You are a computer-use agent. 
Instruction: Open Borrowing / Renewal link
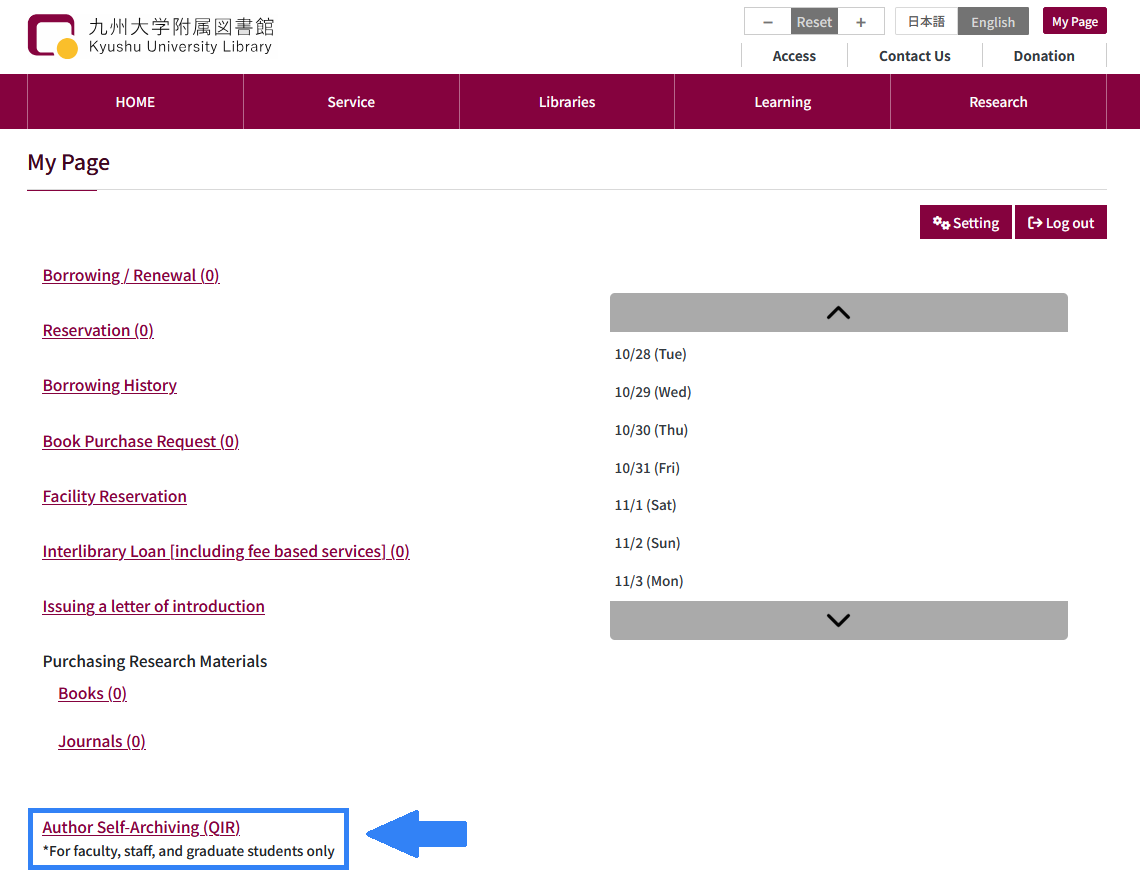pos(131,275)
